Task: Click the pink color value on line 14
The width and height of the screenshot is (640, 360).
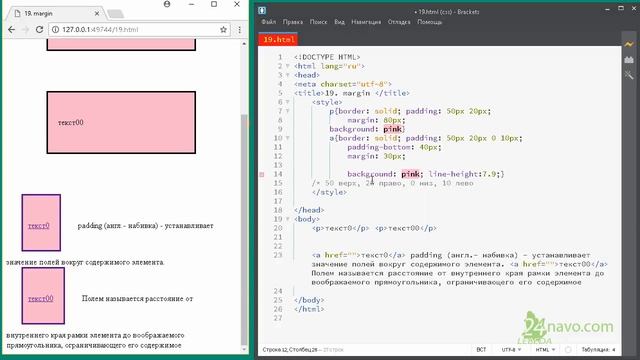Action: [x=411, y=174]
